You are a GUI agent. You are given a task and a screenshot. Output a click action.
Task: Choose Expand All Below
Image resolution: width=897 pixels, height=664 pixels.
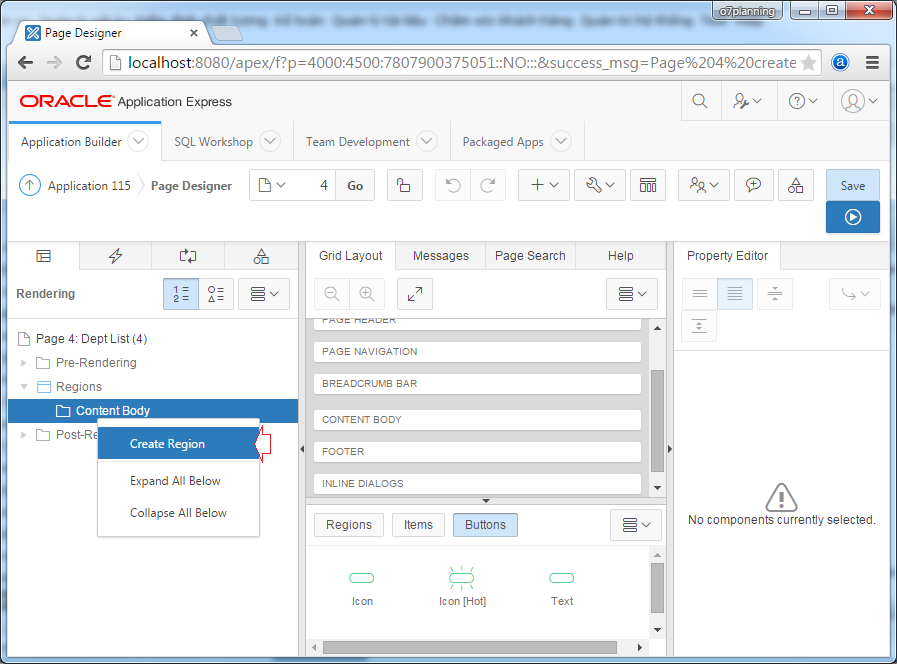(x=175, y=481)
